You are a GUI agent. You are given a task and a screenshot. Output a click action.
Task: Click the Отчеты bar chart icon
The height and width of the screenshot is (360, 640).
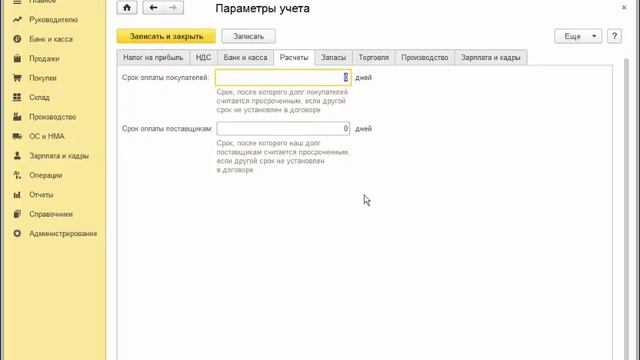pos(17,195)
